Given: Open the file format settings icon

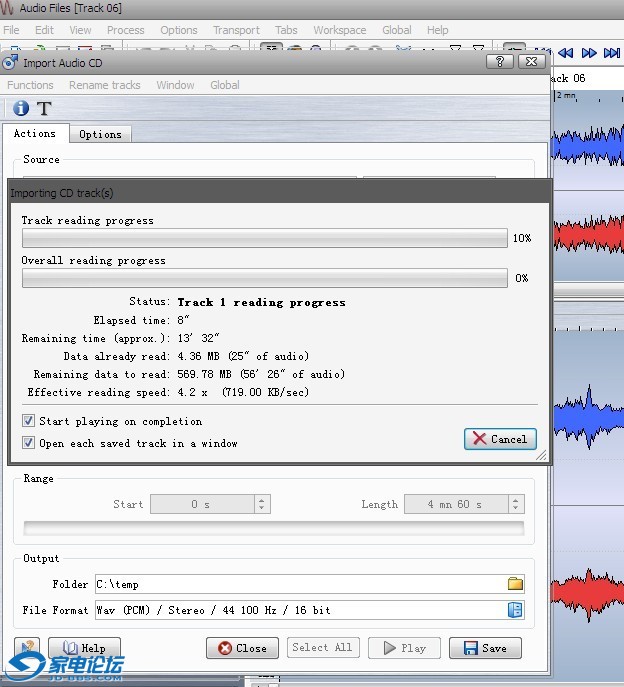Looking at the screenshot, I should point(515,610).
